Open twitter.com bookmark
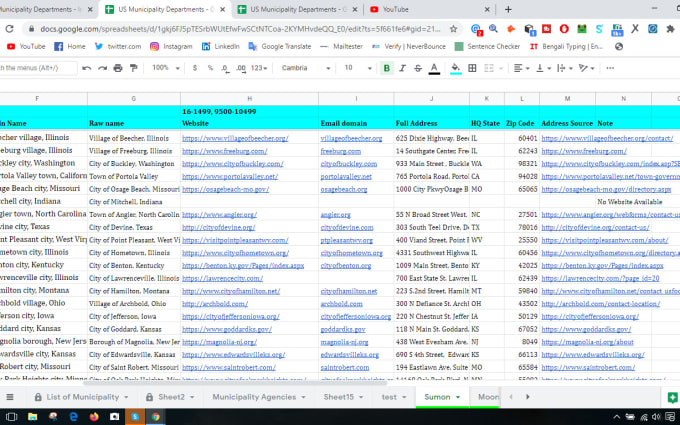 tap(118, 46)
